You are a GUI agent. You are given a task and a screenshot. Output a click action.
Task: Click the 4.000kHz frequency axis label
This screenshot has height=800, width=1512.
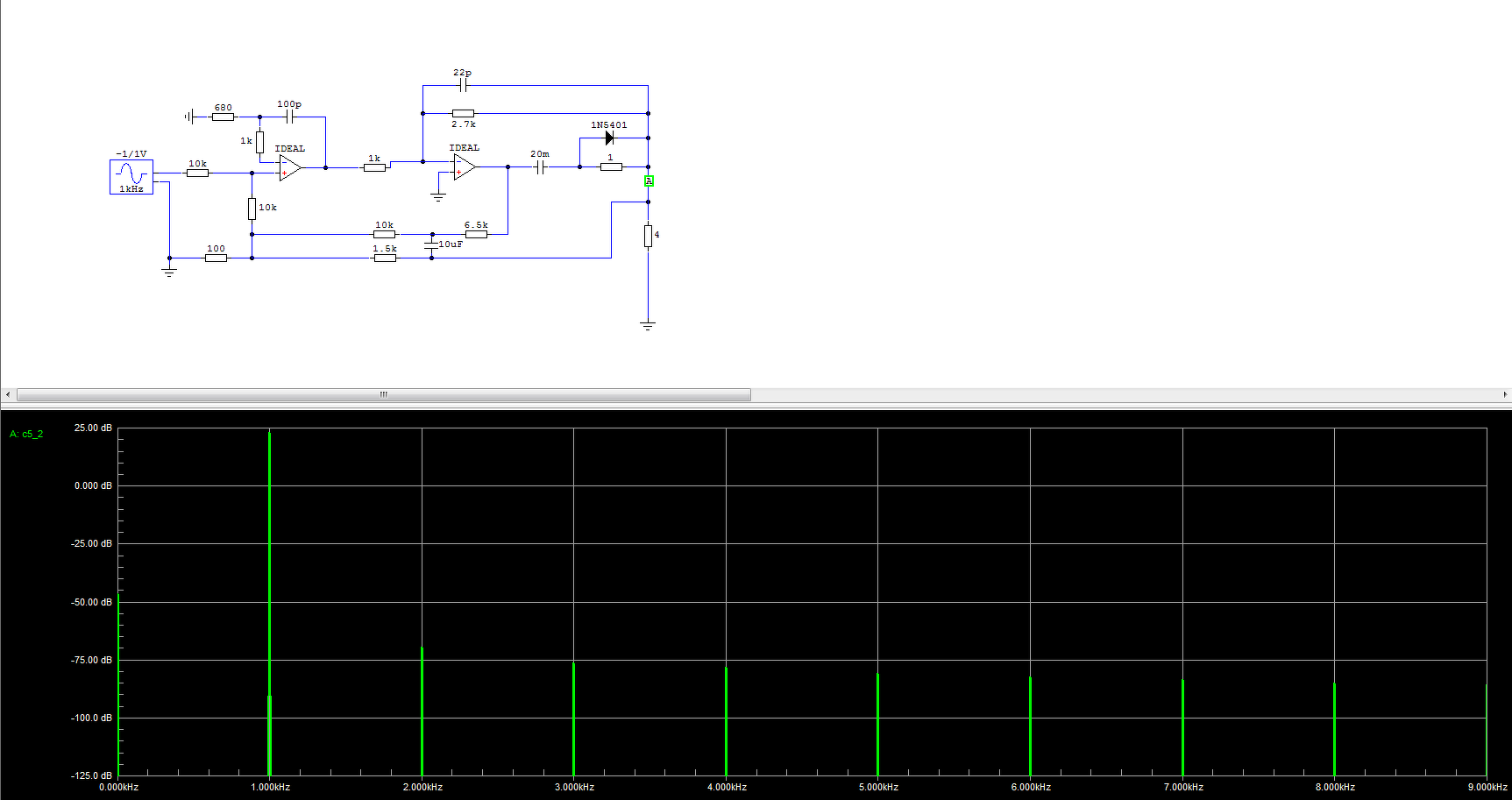[x=727, y=787]
